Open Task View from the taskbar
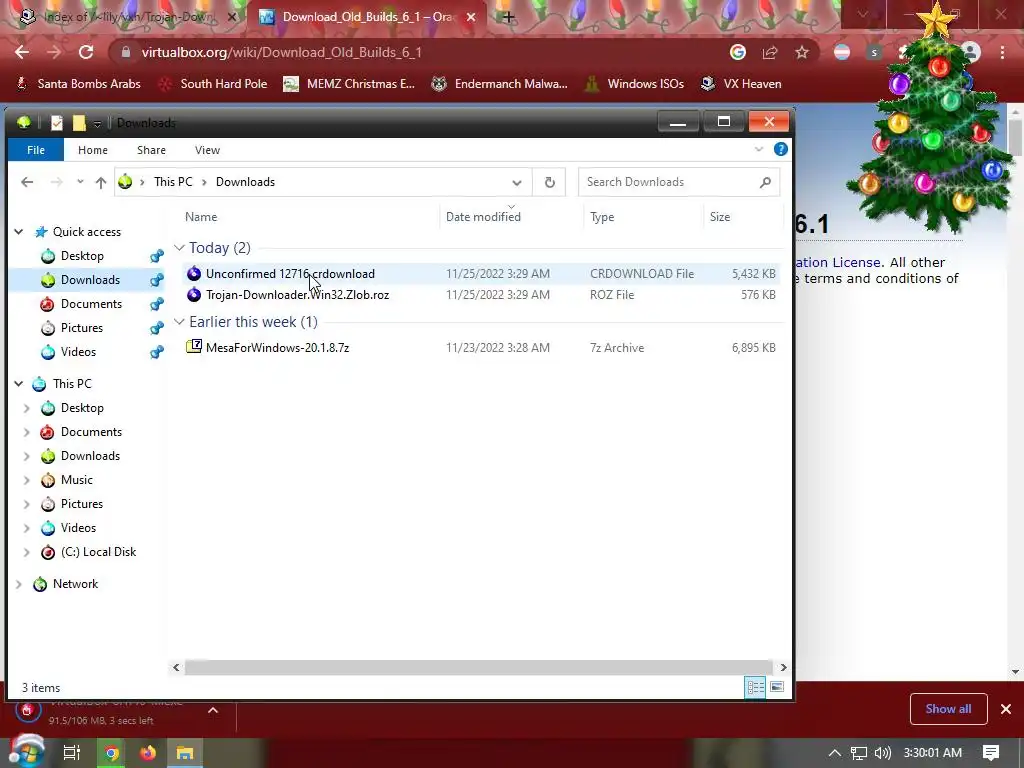Screen dimensions: 1024x768 click(71, 753)
